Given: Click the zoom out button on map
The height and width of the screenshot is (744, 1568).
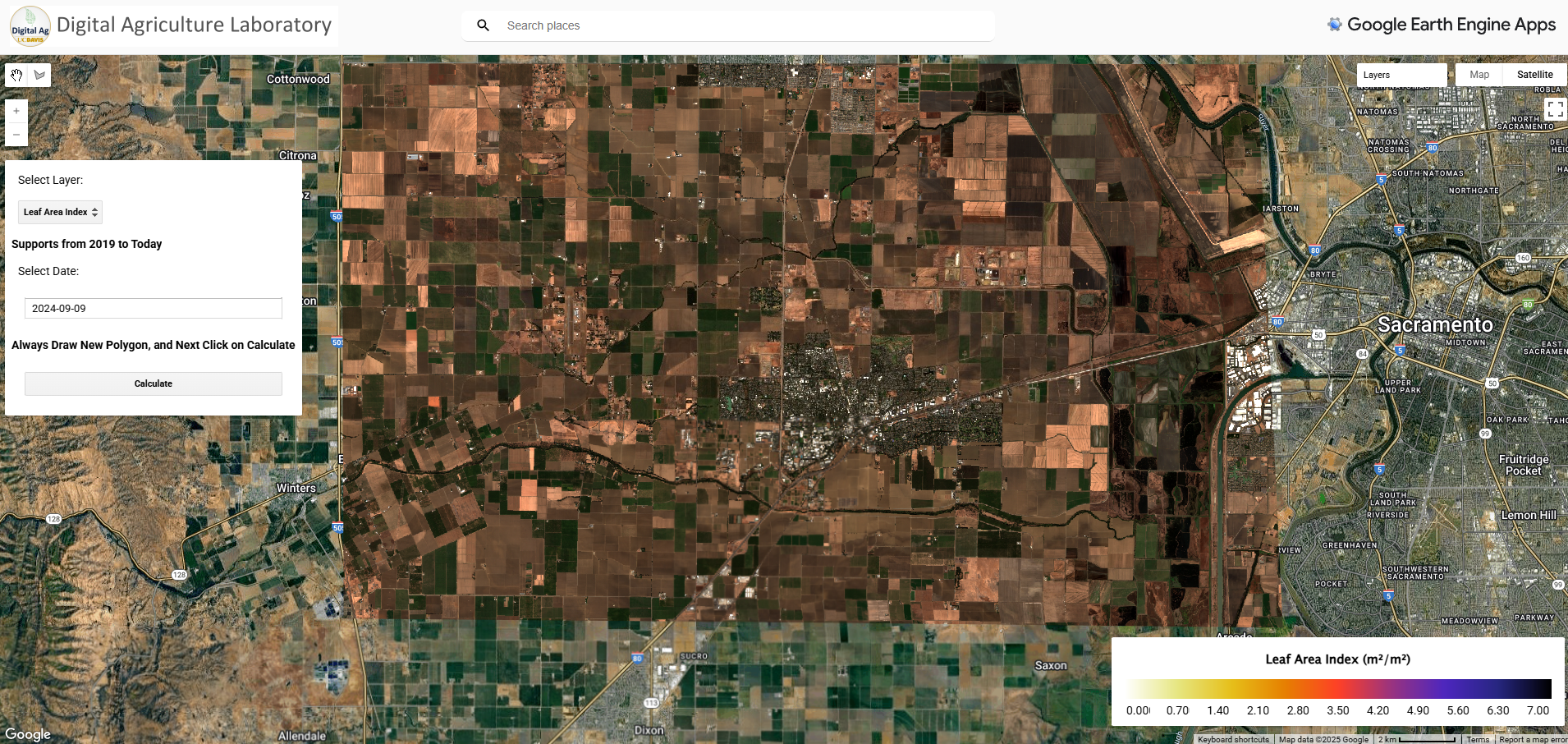Looking at the screenshot, I should pyautogui.click(x=16, y=134).
